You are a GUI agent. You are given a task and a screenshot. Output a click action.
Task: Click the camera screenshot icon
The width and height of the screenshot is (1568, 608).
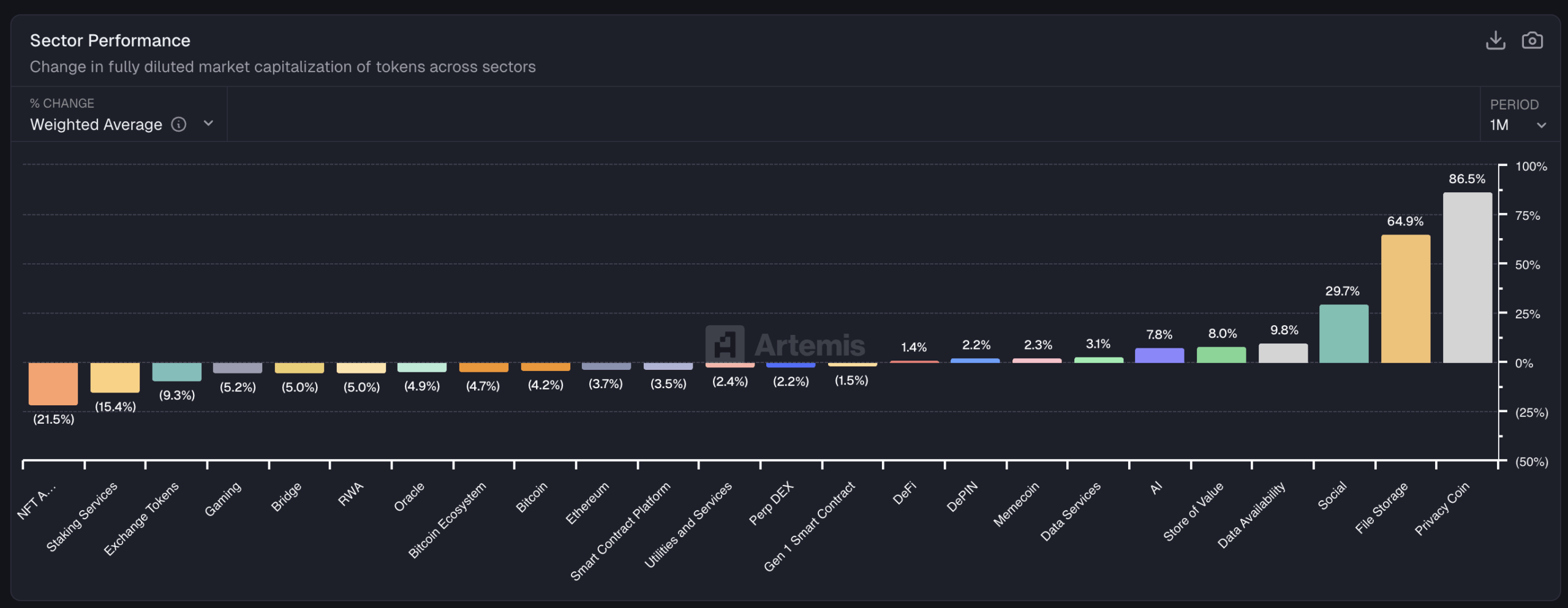click(1532, 40)
